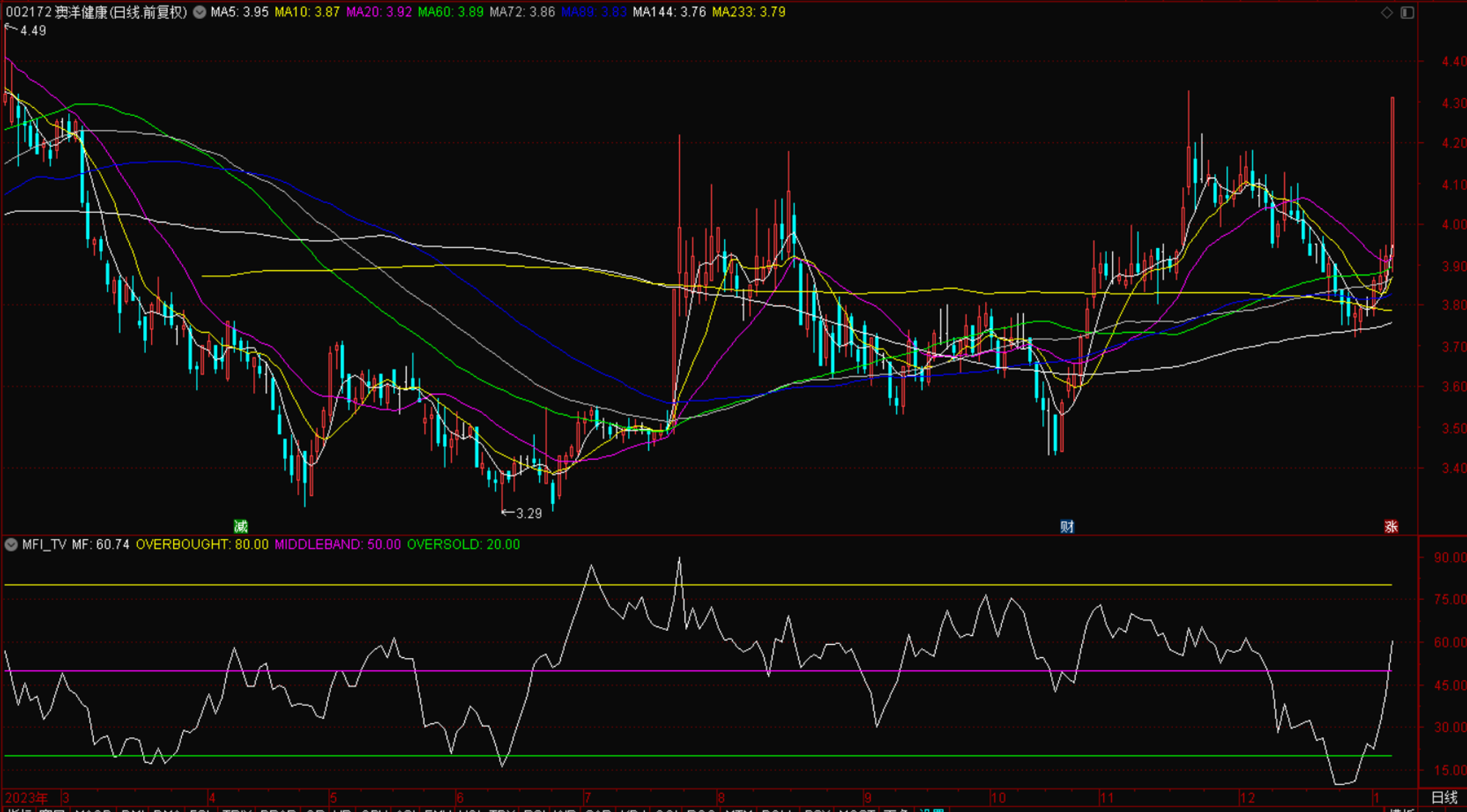1467x812 pixels.
Task: Click month 7 on the time axis
Action: tap(588, 798)
